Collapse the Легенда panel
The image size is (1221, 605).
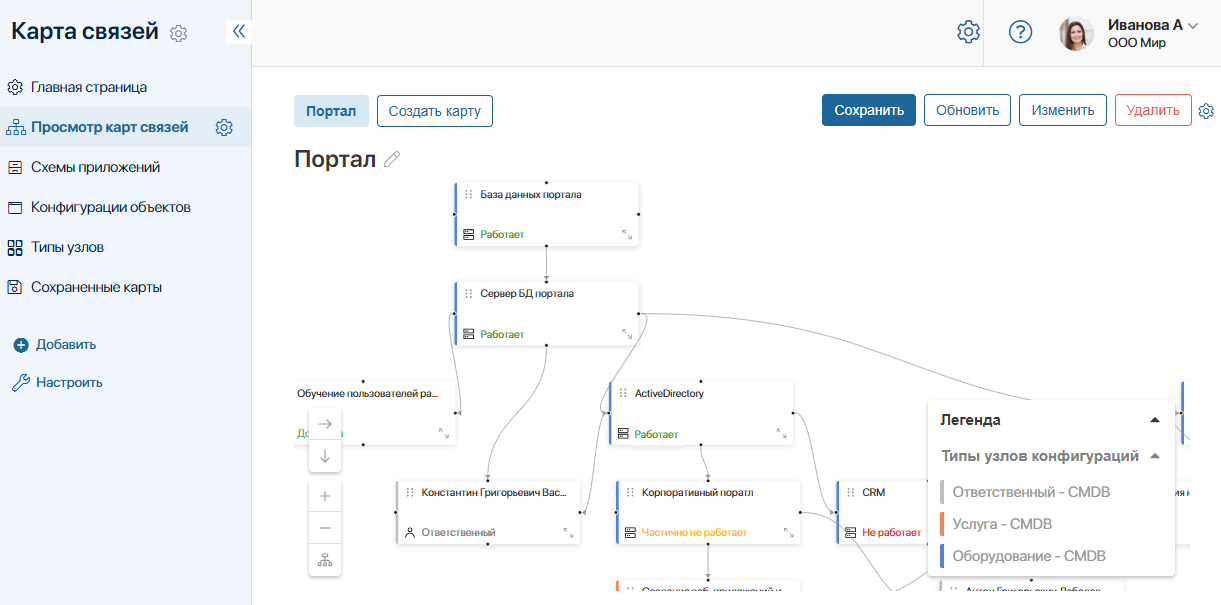click(x=1155, y=420)
